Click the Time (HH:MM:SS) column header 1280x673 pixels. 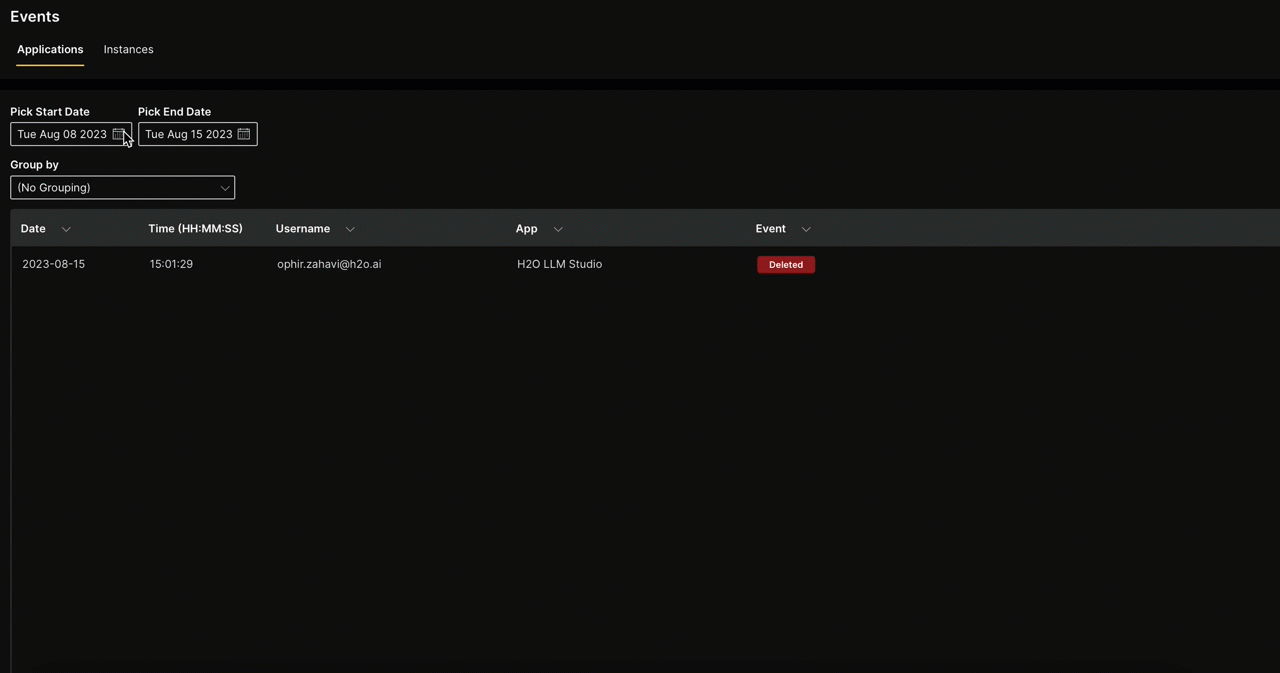(x=195, y=228)
